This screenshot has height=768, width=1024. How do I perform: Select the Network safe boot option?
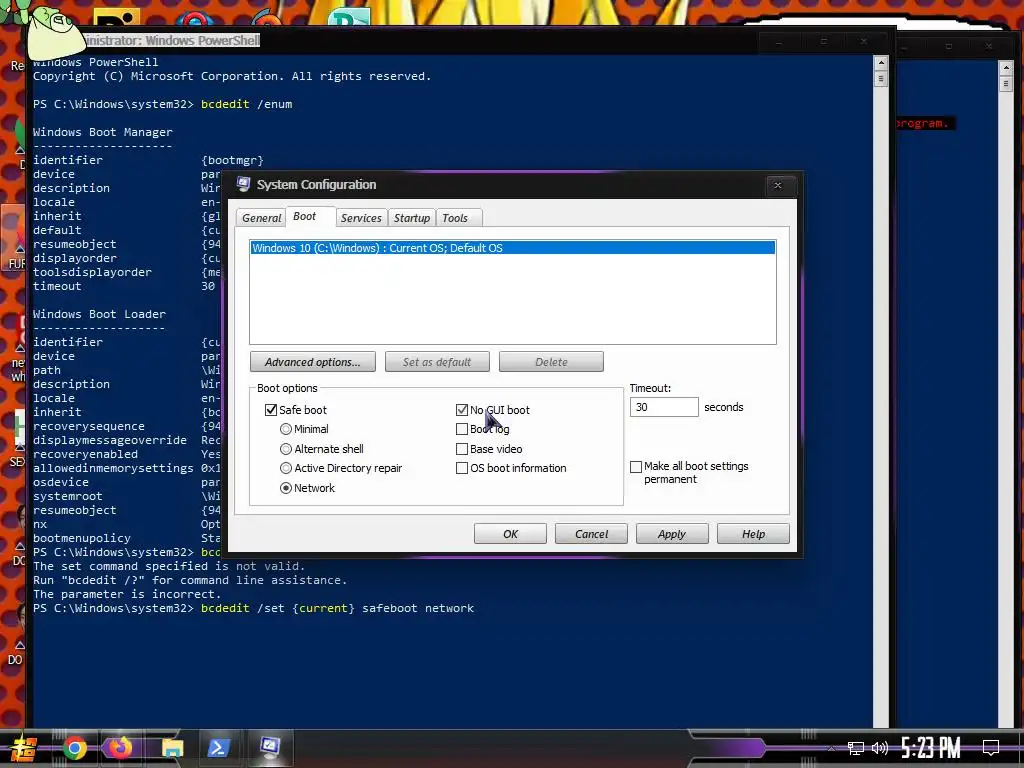point(286,488)
